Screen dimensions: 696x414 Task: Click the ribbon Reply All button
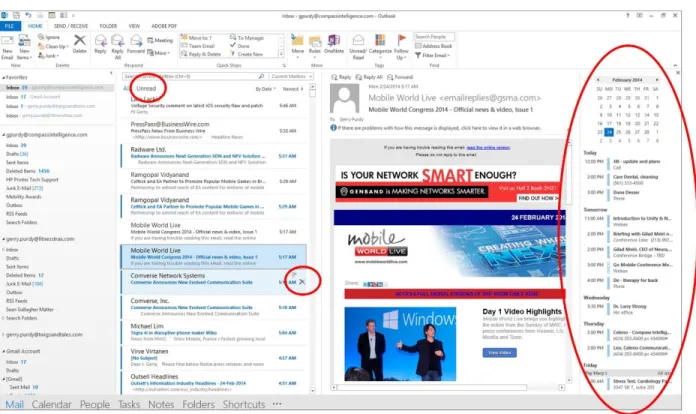[118, 46]
